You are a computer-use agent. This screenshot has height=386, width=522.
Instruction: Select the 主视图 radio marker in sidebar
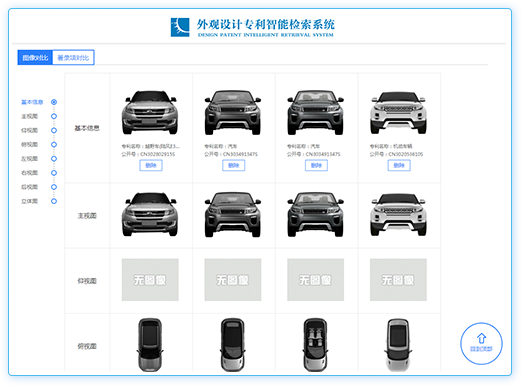coord(54,116)
